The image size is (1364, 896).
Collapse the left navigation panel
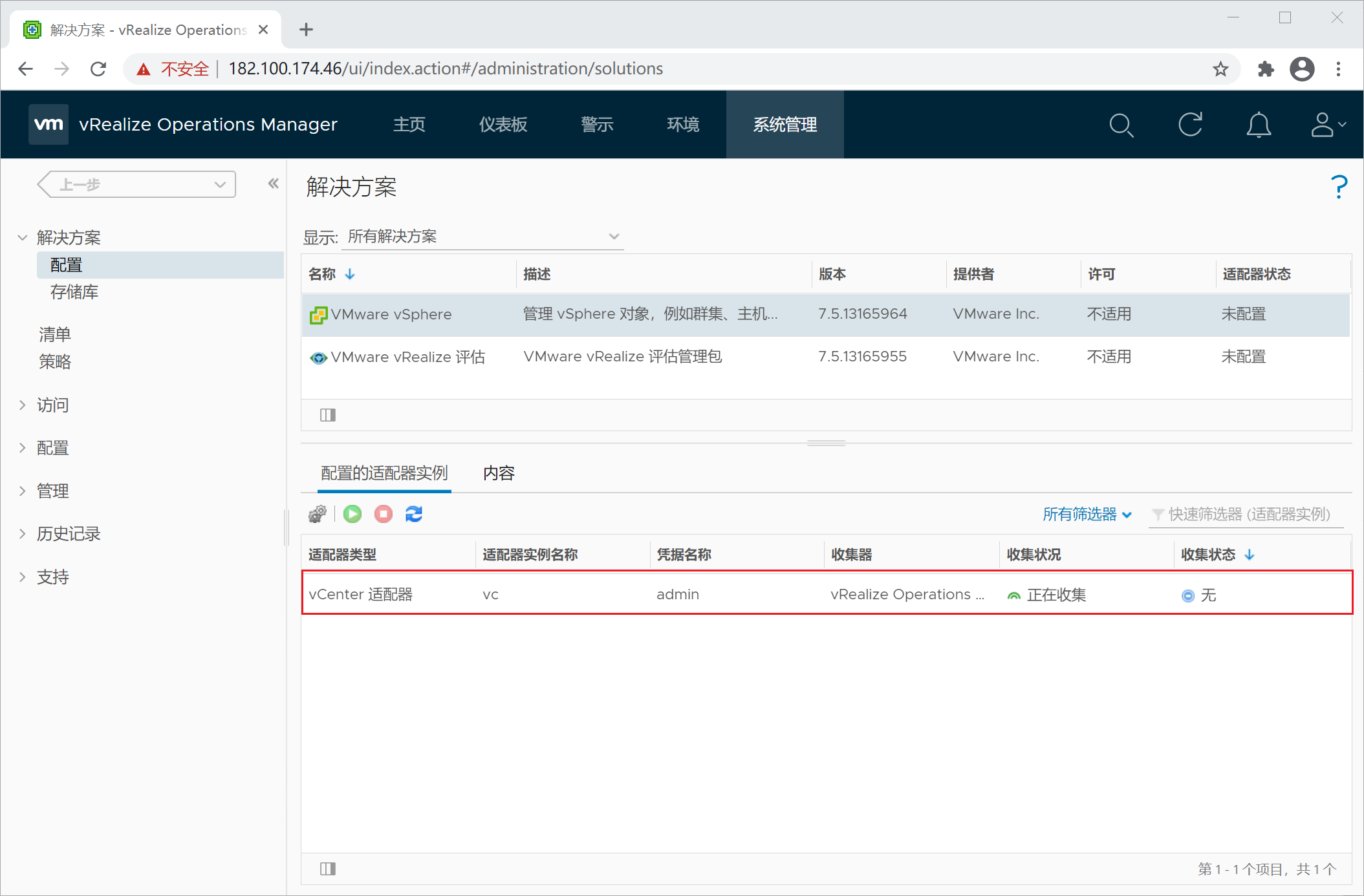click(x=274, y=184)
